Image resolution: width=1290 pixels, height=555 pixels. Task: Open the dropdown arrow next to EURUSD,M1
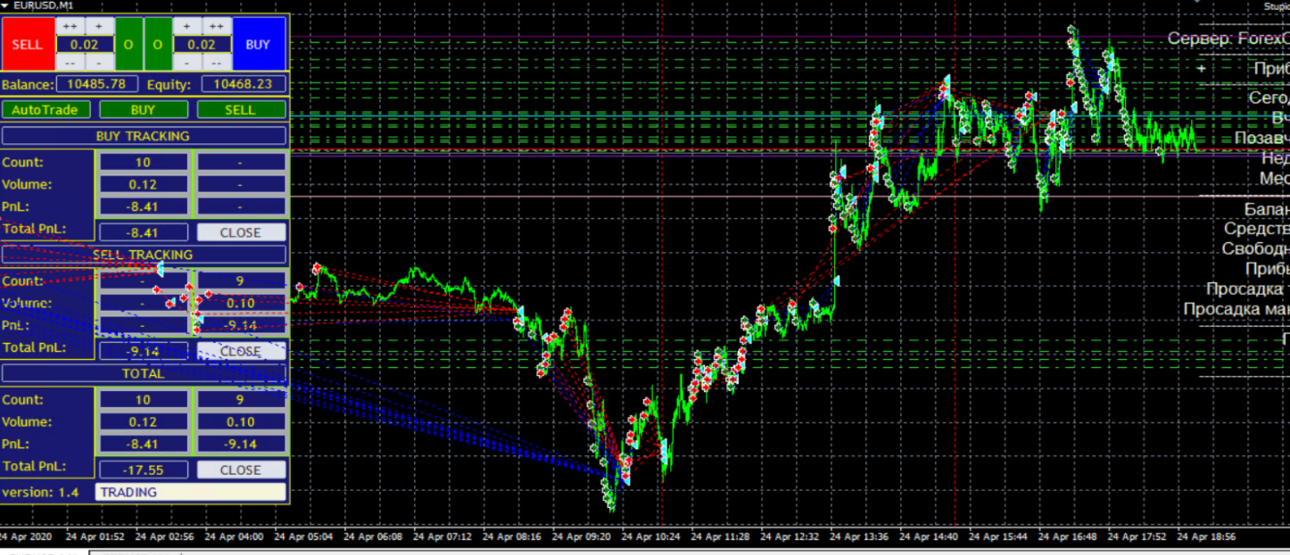coord(5,5)
